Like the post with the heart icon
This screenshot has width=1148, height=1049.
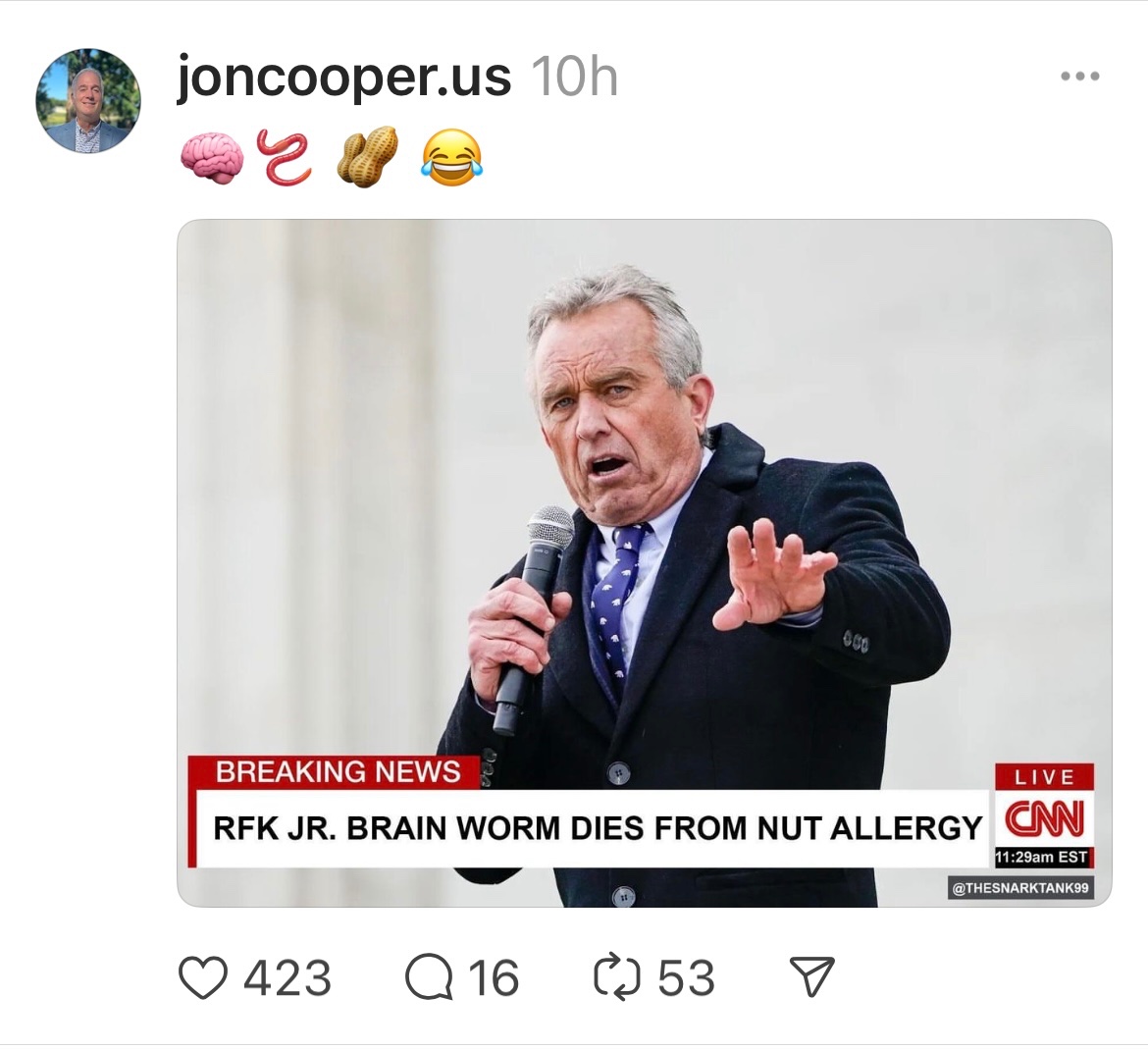(x=203, y=978)
